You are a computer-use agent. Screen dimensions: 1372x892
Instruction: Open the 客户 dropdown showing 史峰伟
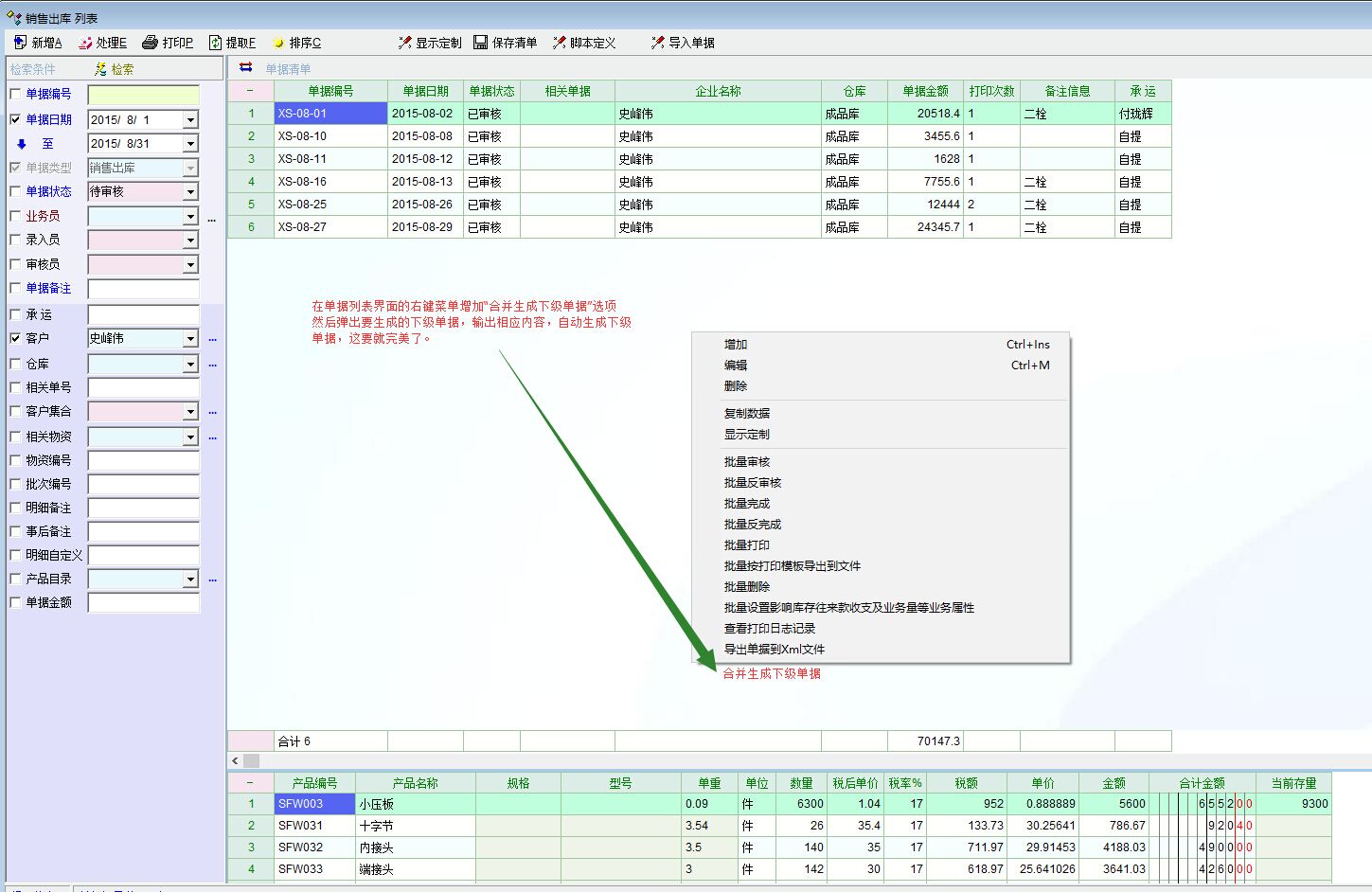pyautogui.click(x=190, y=339)
